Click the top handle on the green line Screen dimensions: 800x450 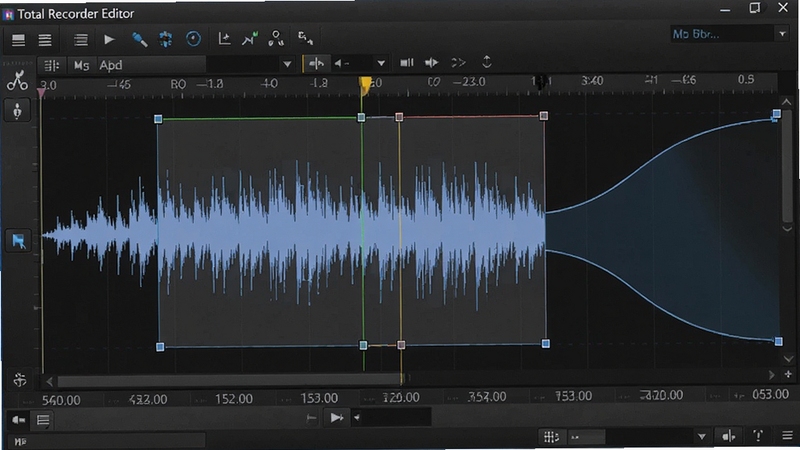(x=361, y=118)
